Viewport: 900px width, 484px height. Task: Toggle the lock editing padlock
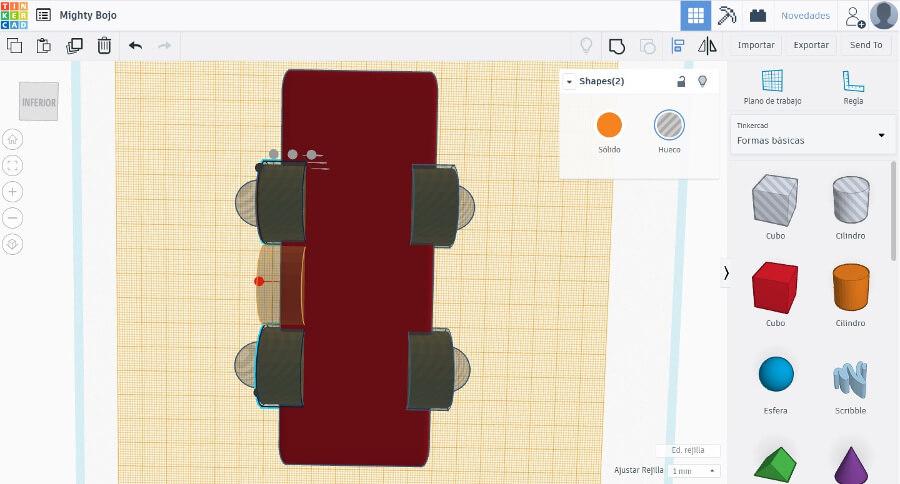click(681, 81)
